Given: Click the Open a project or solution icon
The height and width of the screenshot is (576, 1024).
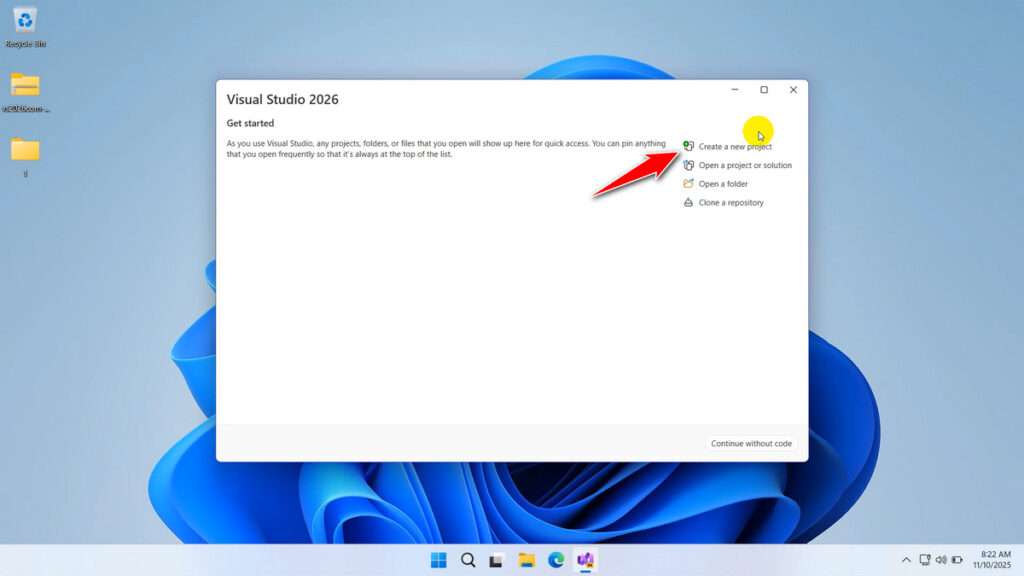Looking at the screenshot, I should (x=688, y=165).
